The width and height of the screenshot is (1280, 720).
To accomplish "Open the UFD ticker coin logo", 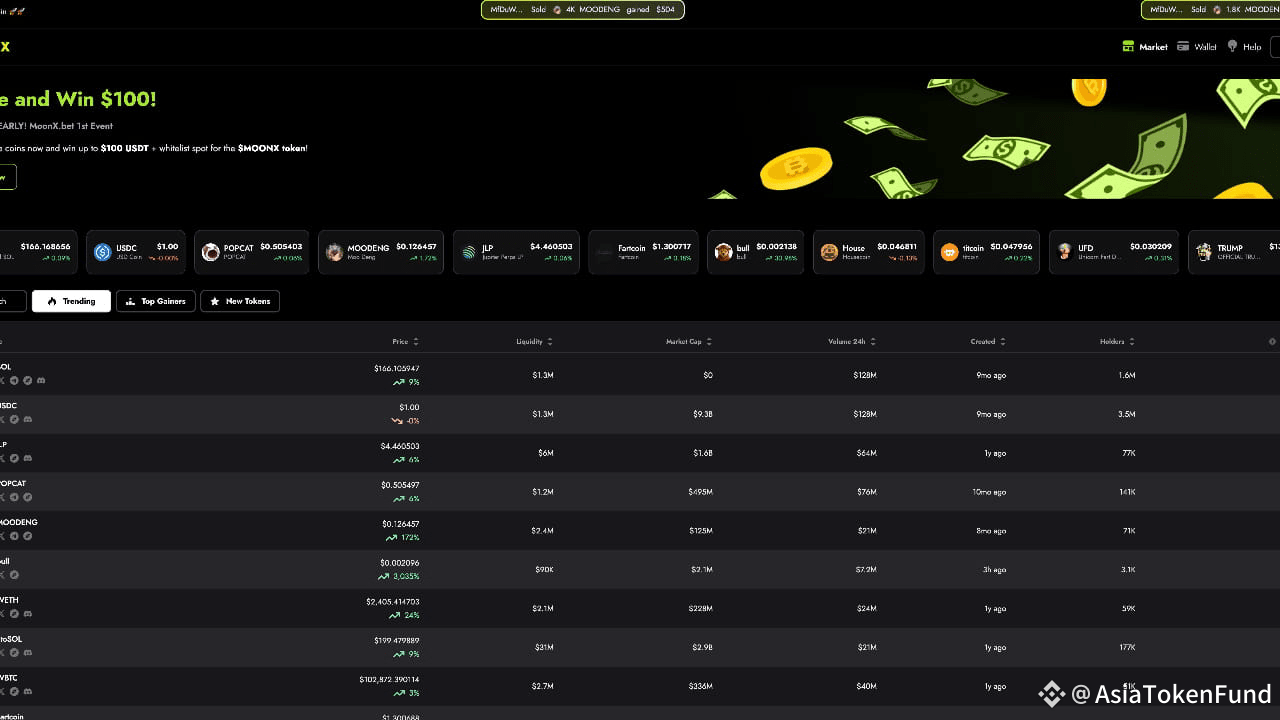I will (x=1065, y=252).
